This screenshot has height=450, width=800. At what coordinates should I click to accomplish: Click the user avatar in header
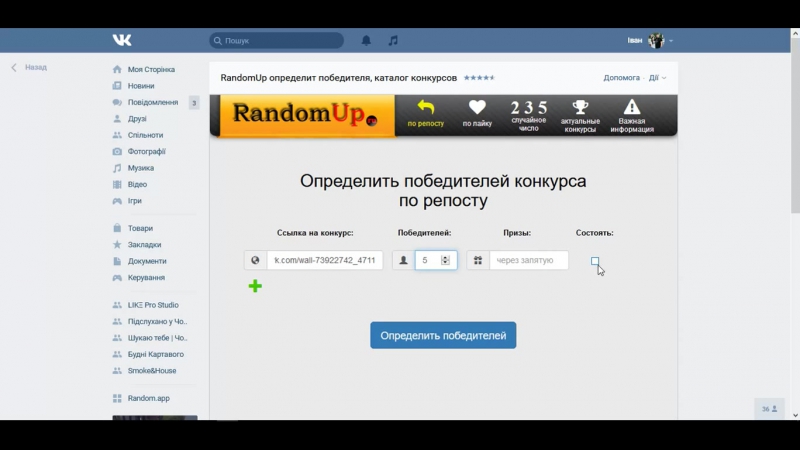coord(656,40)
